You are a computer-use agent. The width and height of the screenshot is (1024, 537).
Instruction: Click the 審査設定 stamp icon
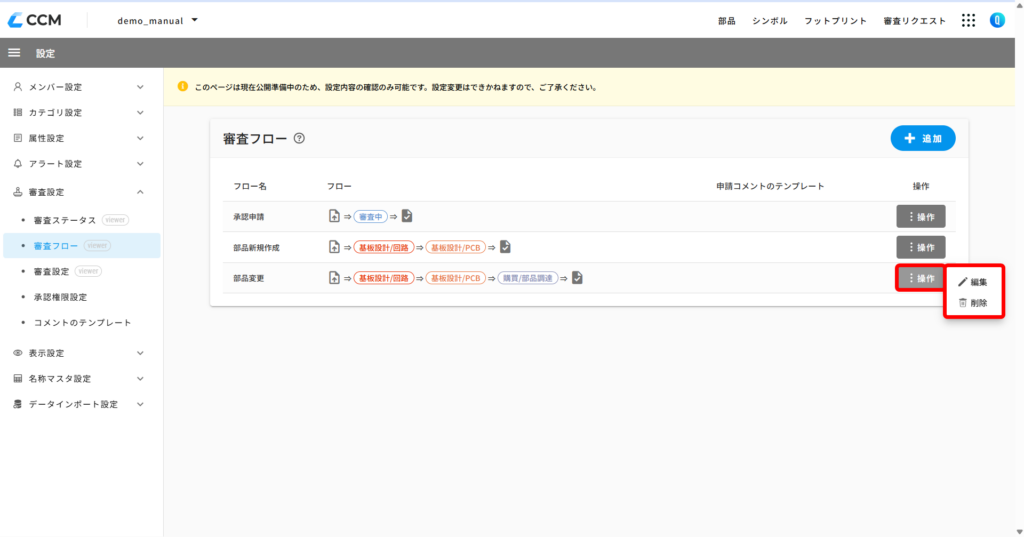18,192
